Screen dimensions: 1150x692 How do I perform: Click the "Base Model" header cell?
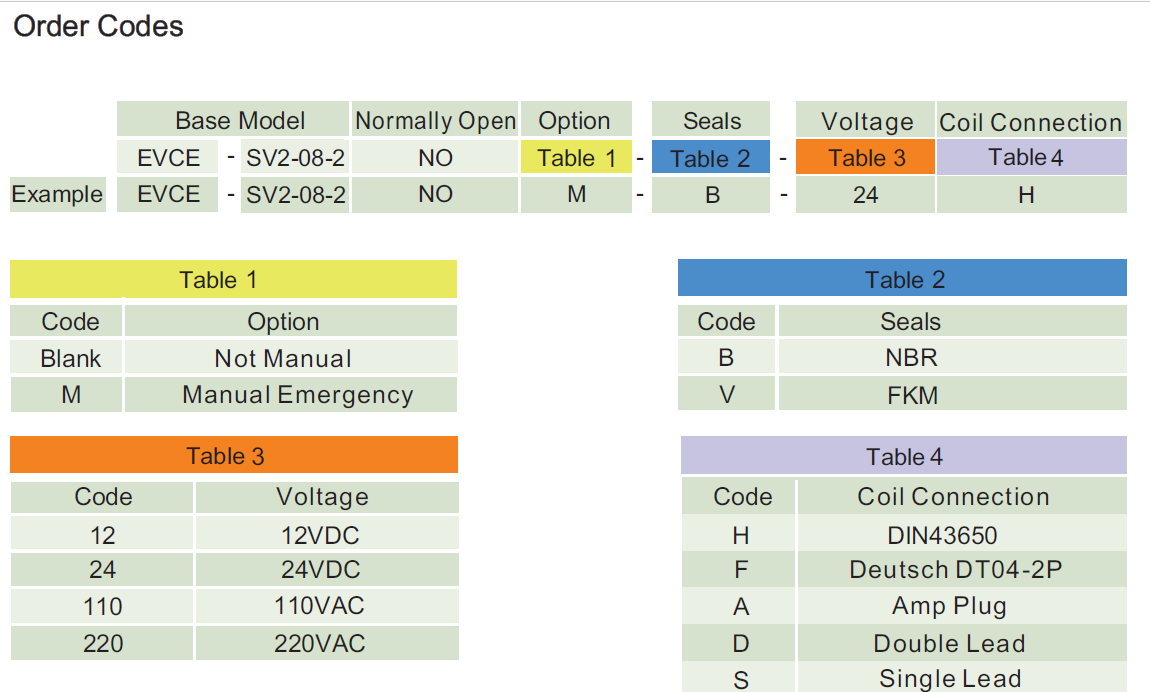click(240, 121)
